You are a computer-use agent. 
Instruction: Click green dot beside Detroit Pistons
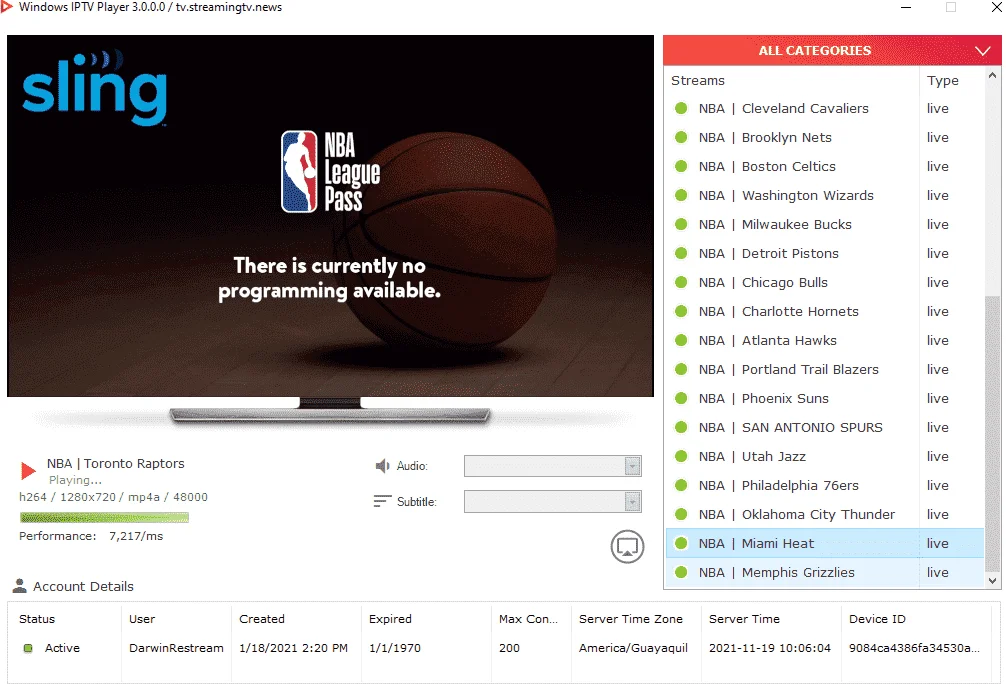(x=681, y=253)
